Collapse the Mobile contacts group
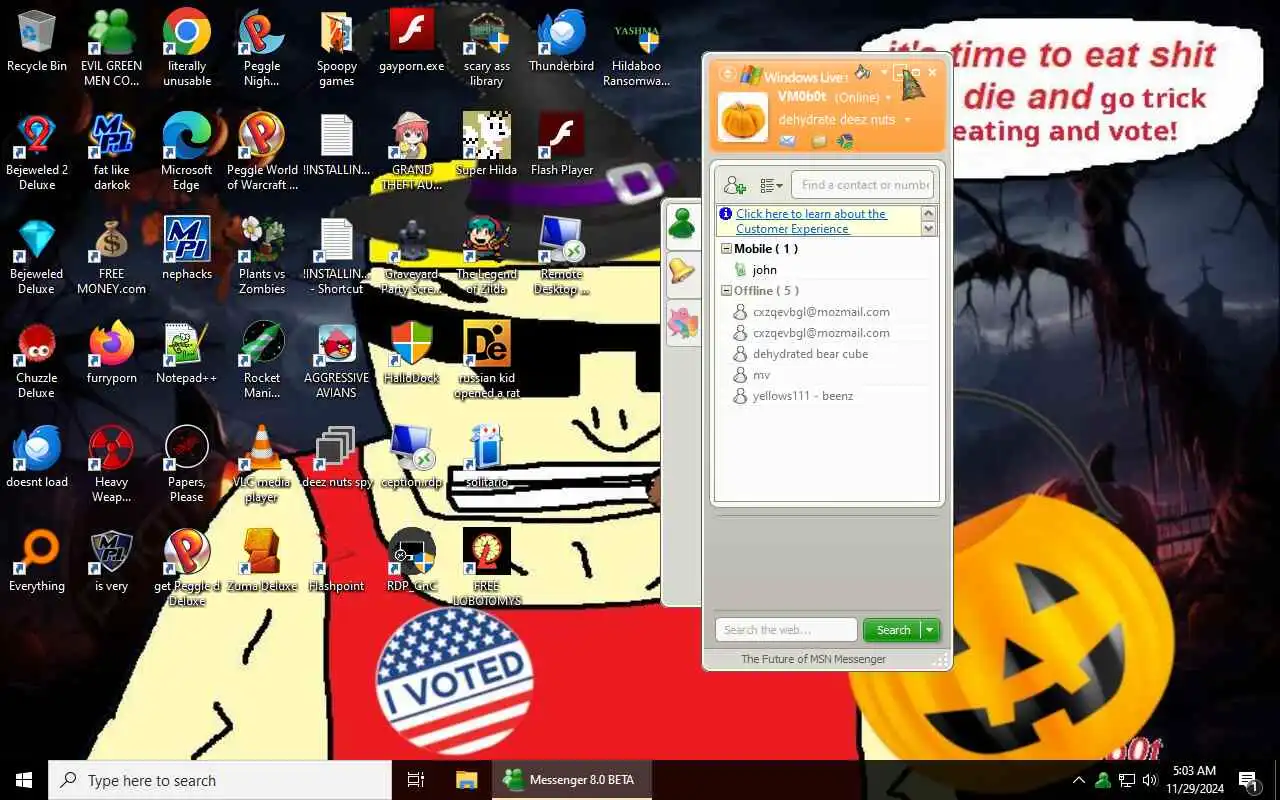 [x=726, y=249]
